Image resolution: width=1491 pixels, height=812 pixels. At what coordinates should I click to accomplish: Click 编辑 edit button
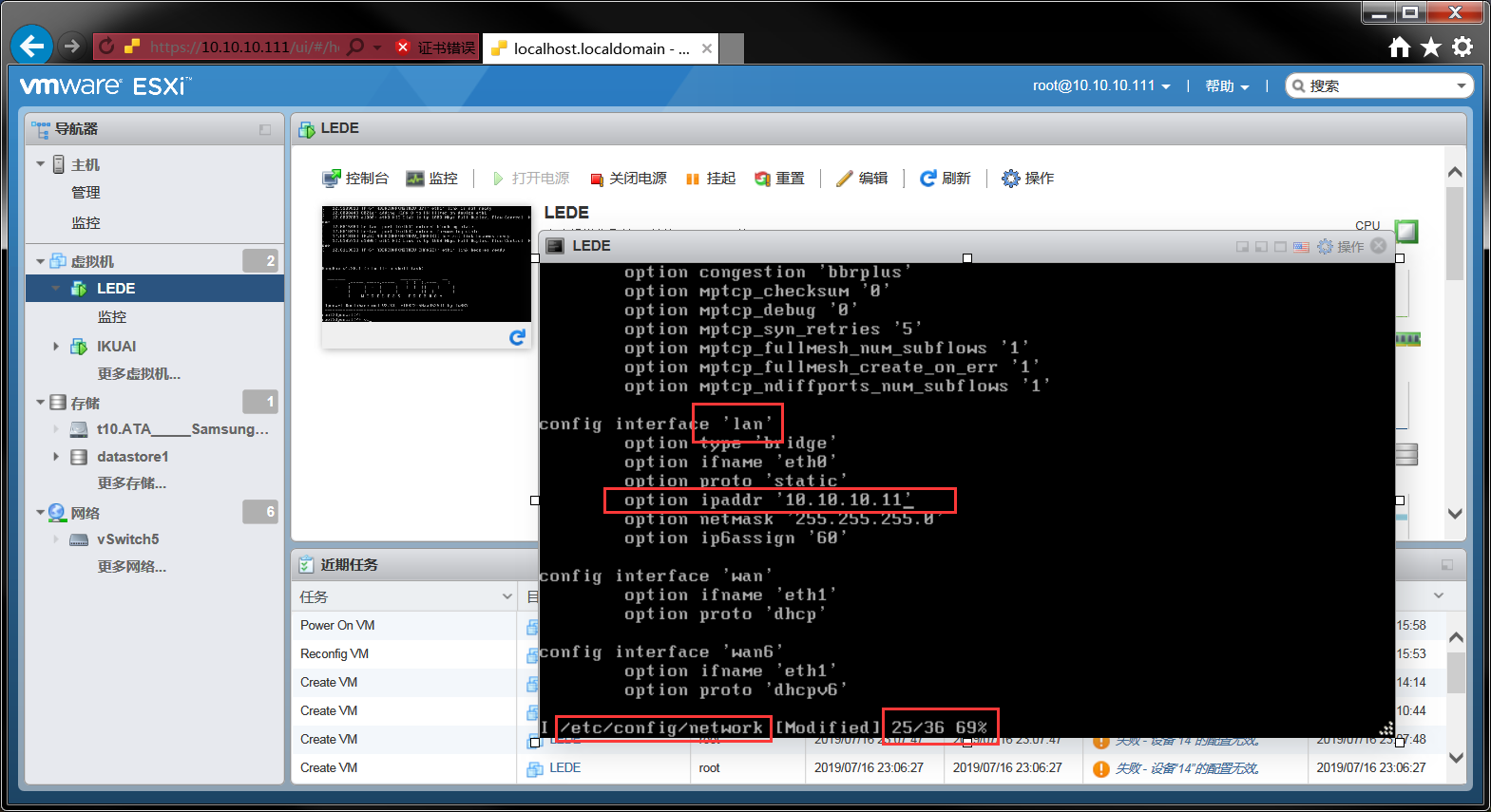862,179
